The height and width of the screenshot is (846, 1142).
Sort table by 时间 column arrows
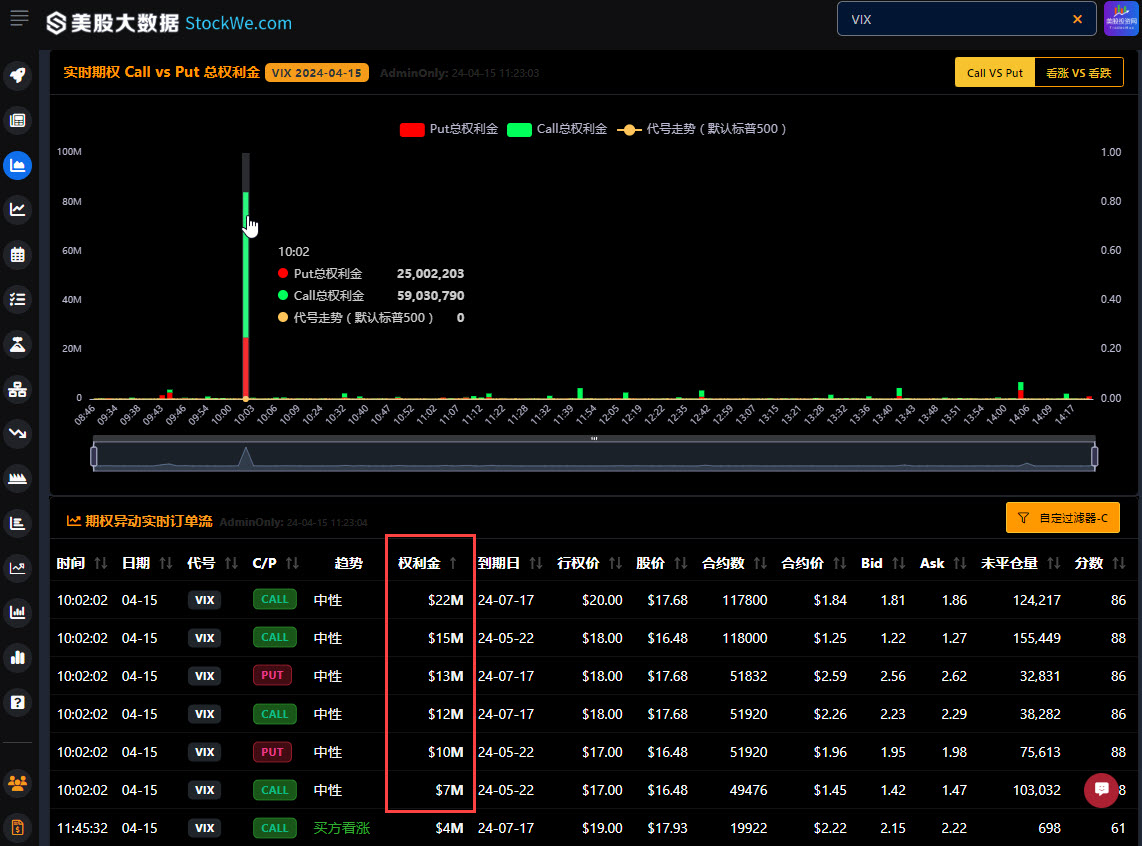pos(101,563)
